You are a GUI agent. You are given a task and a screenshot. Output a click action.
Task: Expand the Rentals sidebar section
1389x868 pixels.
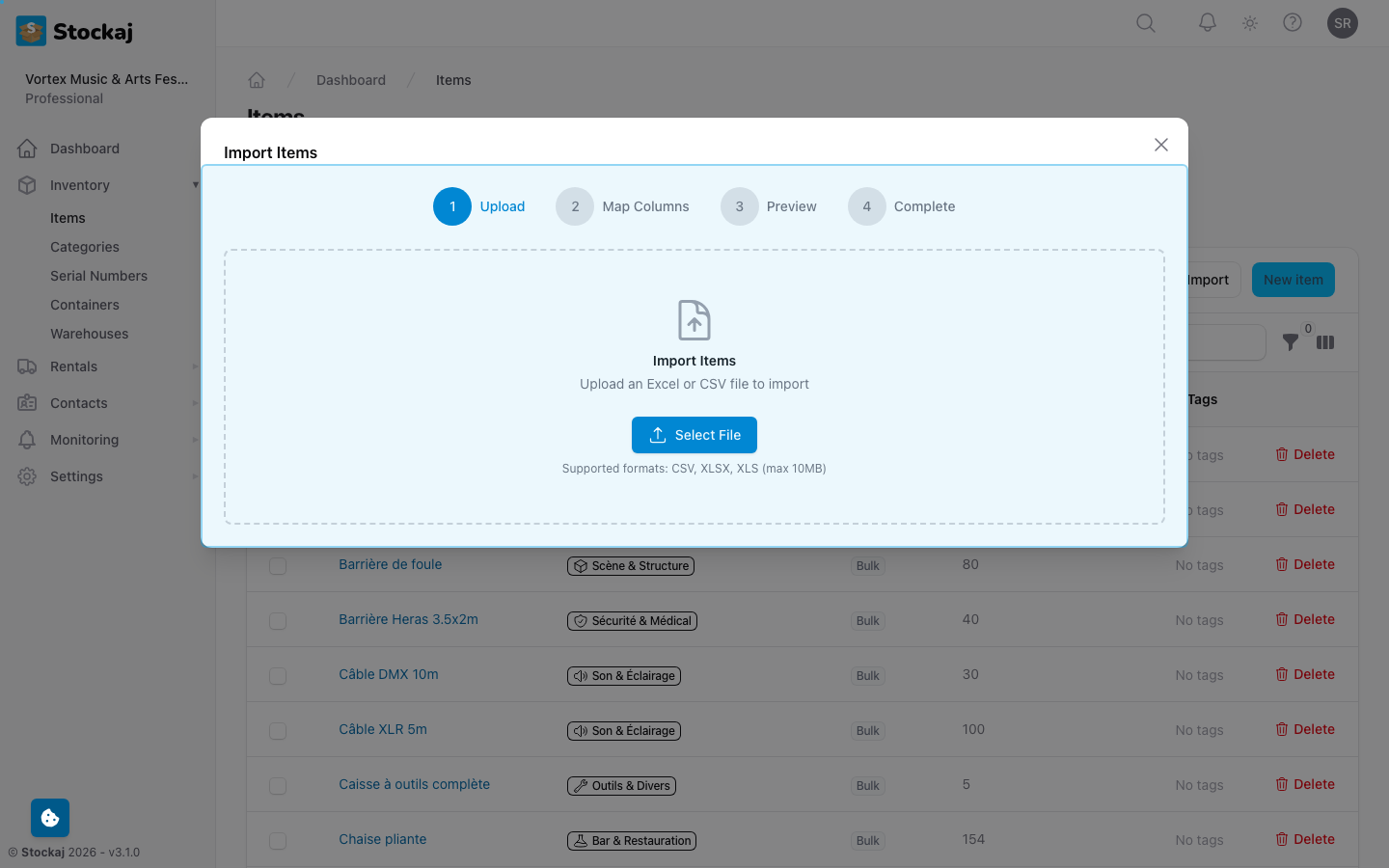(x=196, y=366)
